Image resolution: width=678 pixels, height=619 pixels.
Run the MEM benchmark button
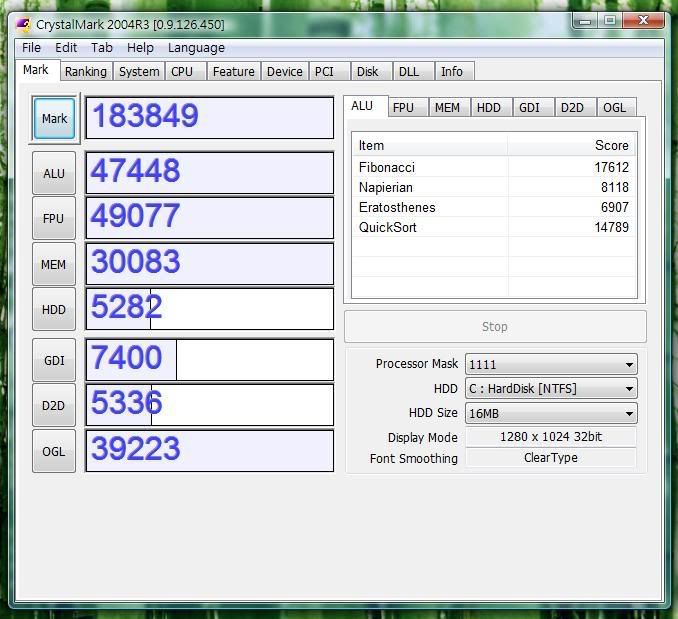tap(54, 264)
